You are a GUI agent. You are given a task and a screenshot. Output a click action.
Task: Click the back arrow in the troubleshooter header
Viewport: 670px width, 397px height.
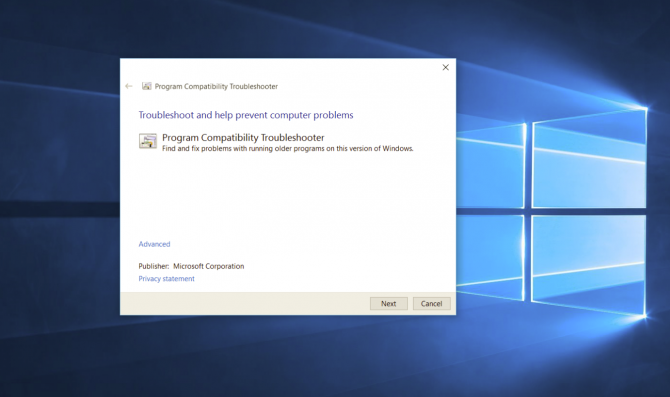129,86
